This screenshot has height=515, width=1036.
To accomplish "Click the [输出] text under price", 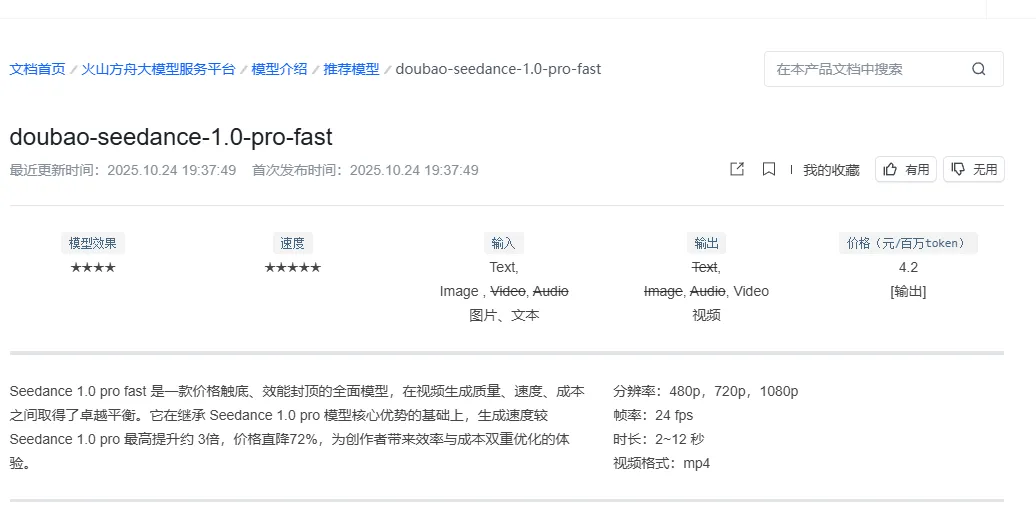I will 907,291.
